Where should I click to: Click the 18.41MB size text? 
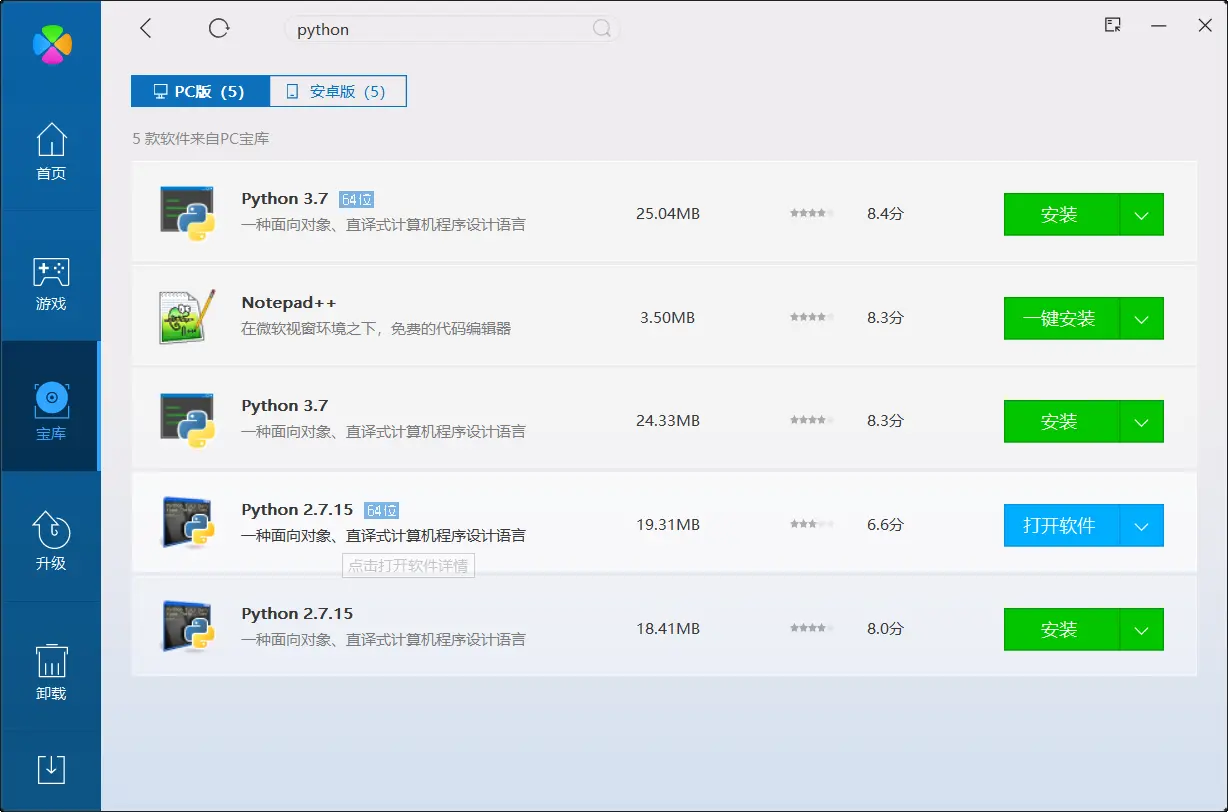coord(668,628)
